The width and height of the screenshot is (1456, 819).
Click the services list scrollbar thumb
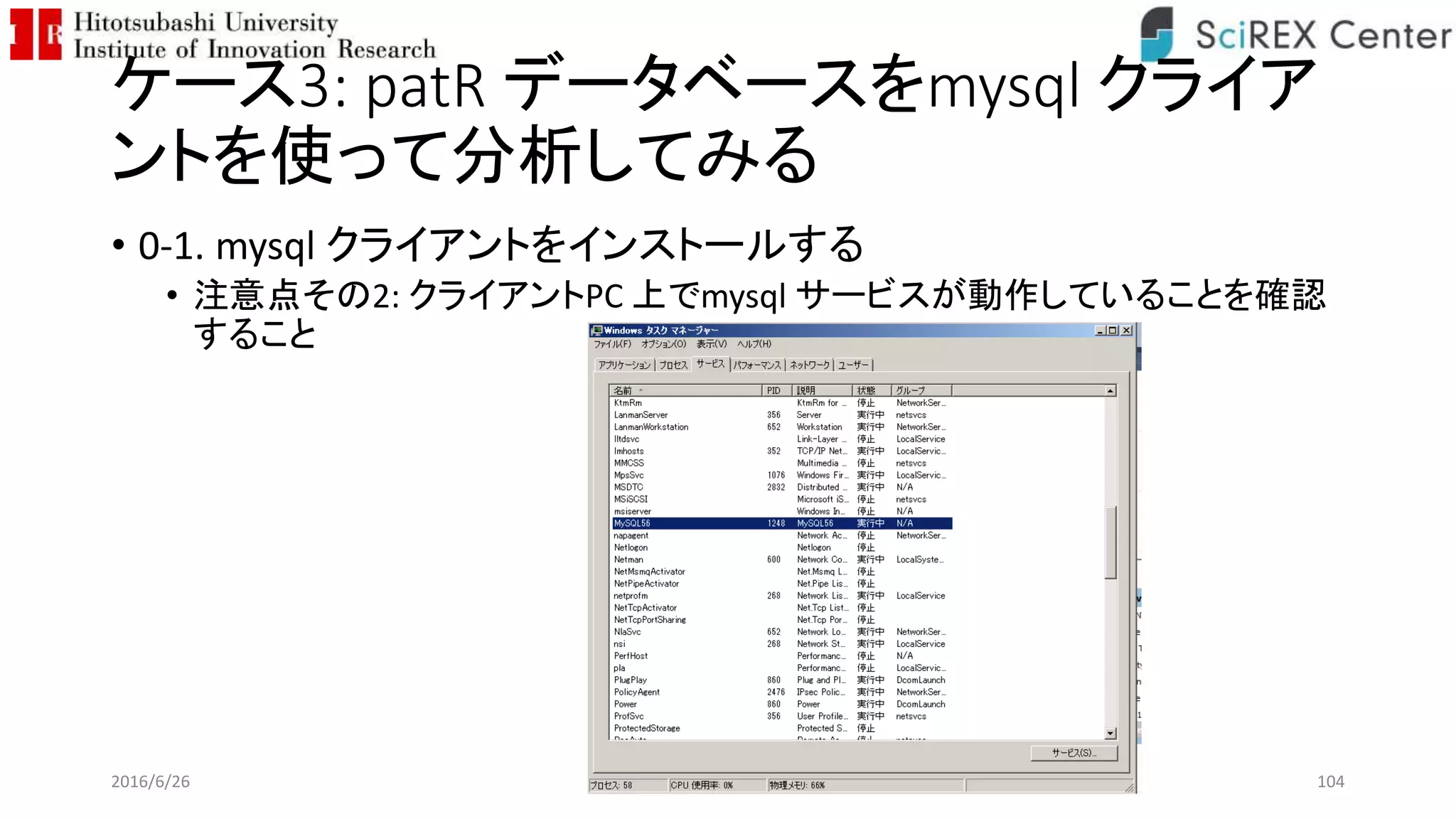click(x=1110, y=542)
